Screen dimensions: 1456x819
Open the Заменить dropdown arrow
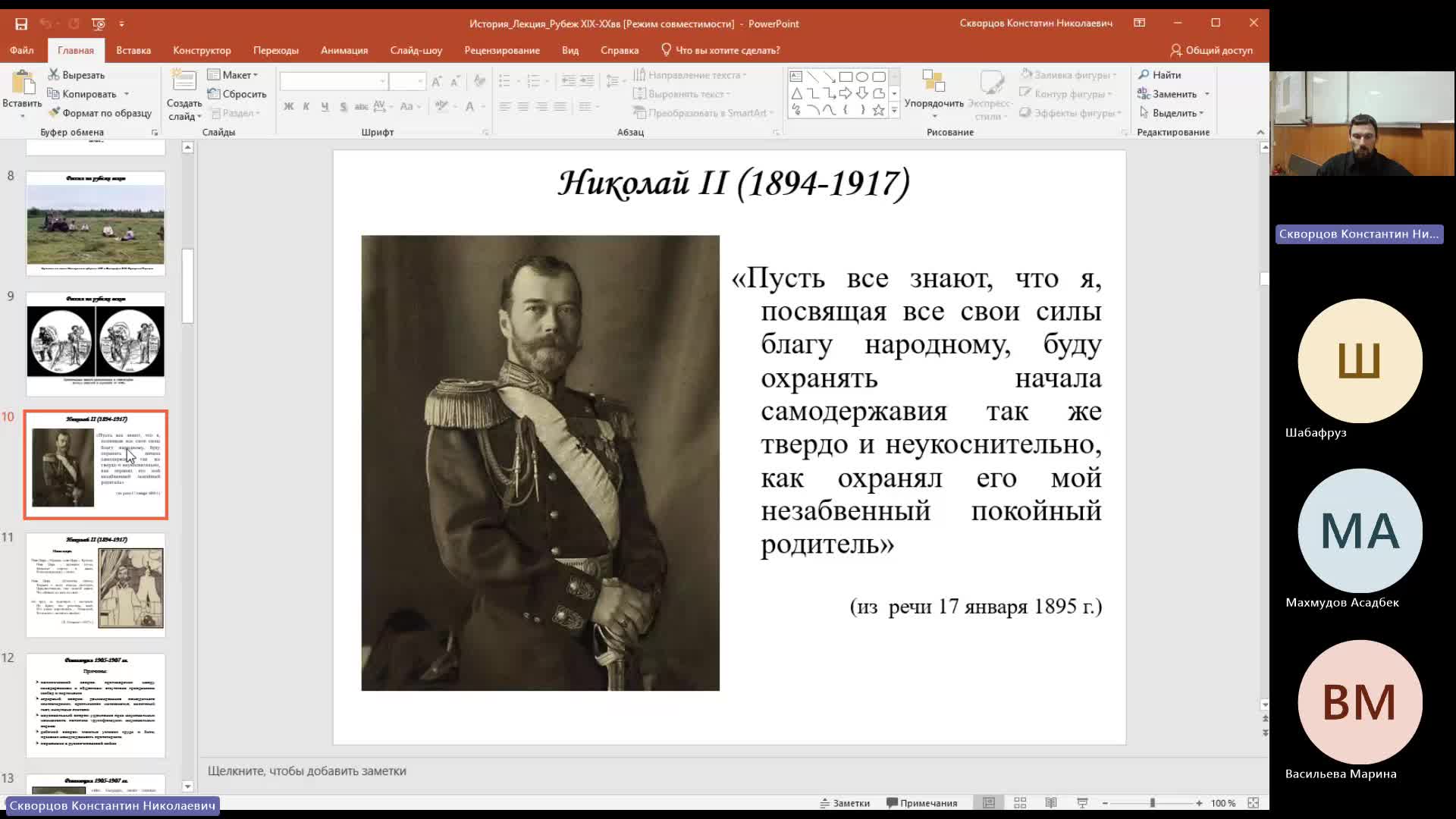1207,94
